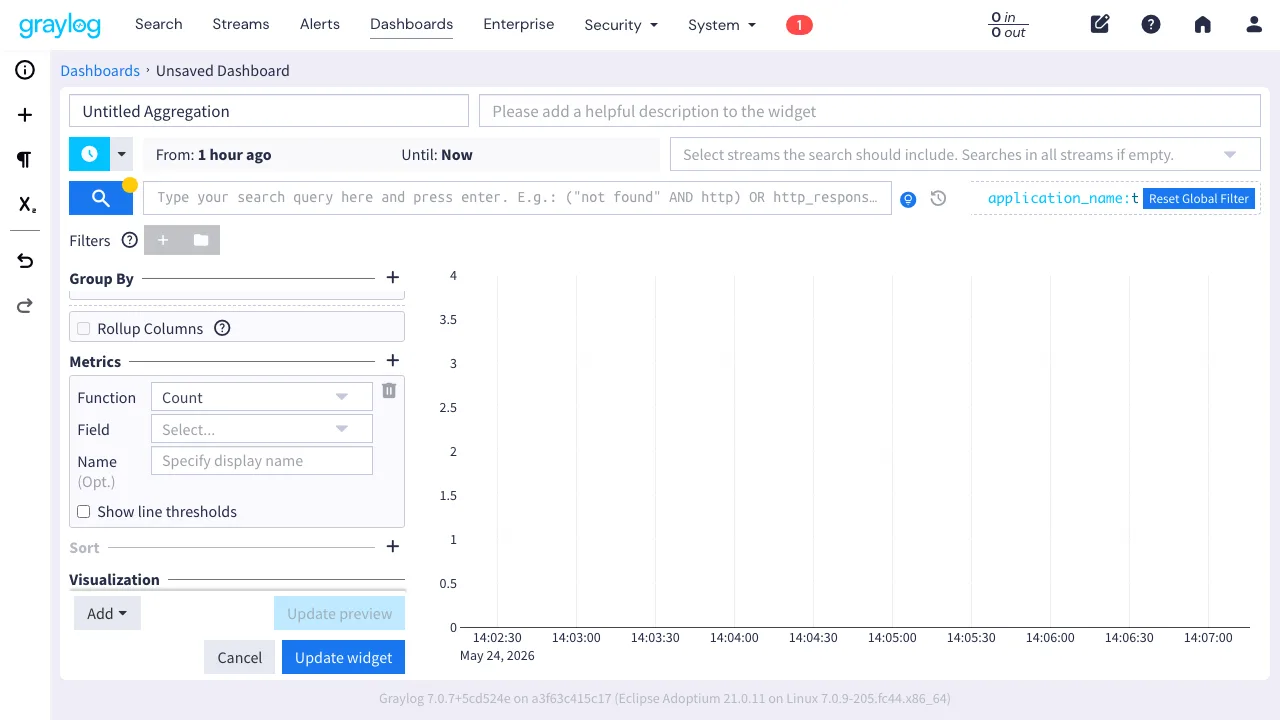
Task: Add a Sort with plus icon
Action: tap(393, 547)
